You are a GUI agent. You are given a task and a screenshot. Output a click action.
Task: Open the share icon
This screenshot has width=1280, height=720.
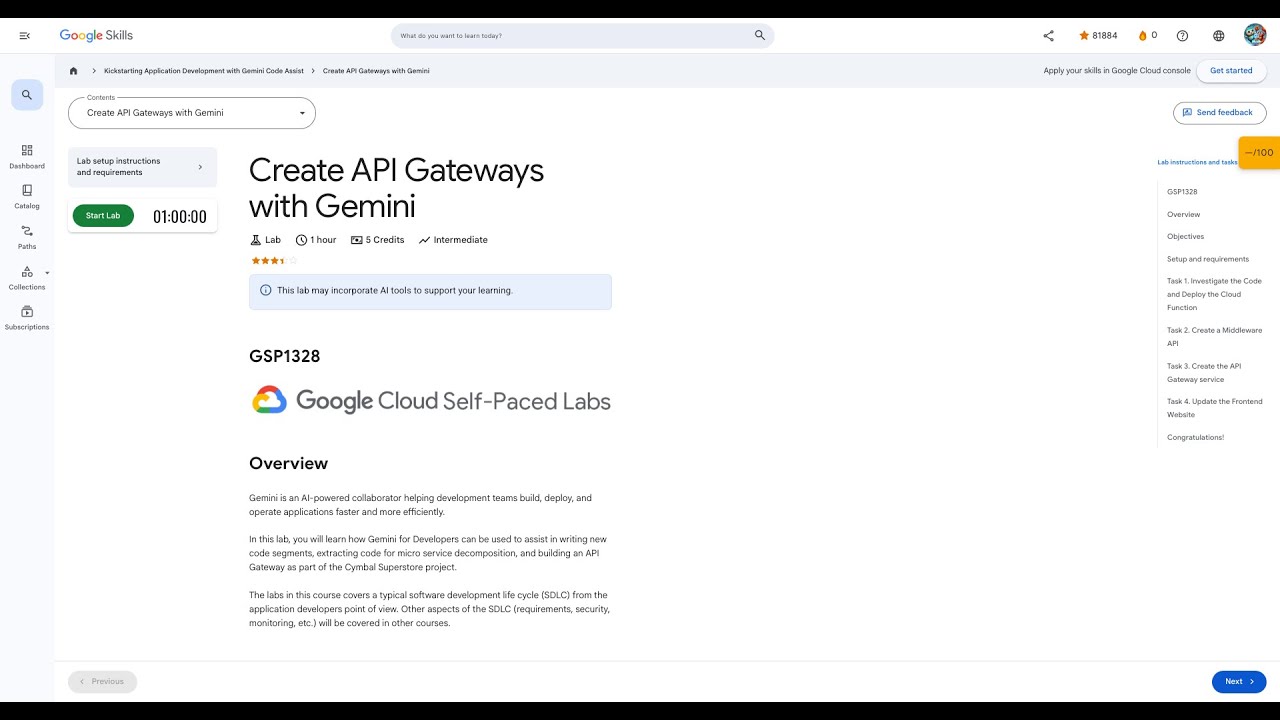tap(1048, 36)
